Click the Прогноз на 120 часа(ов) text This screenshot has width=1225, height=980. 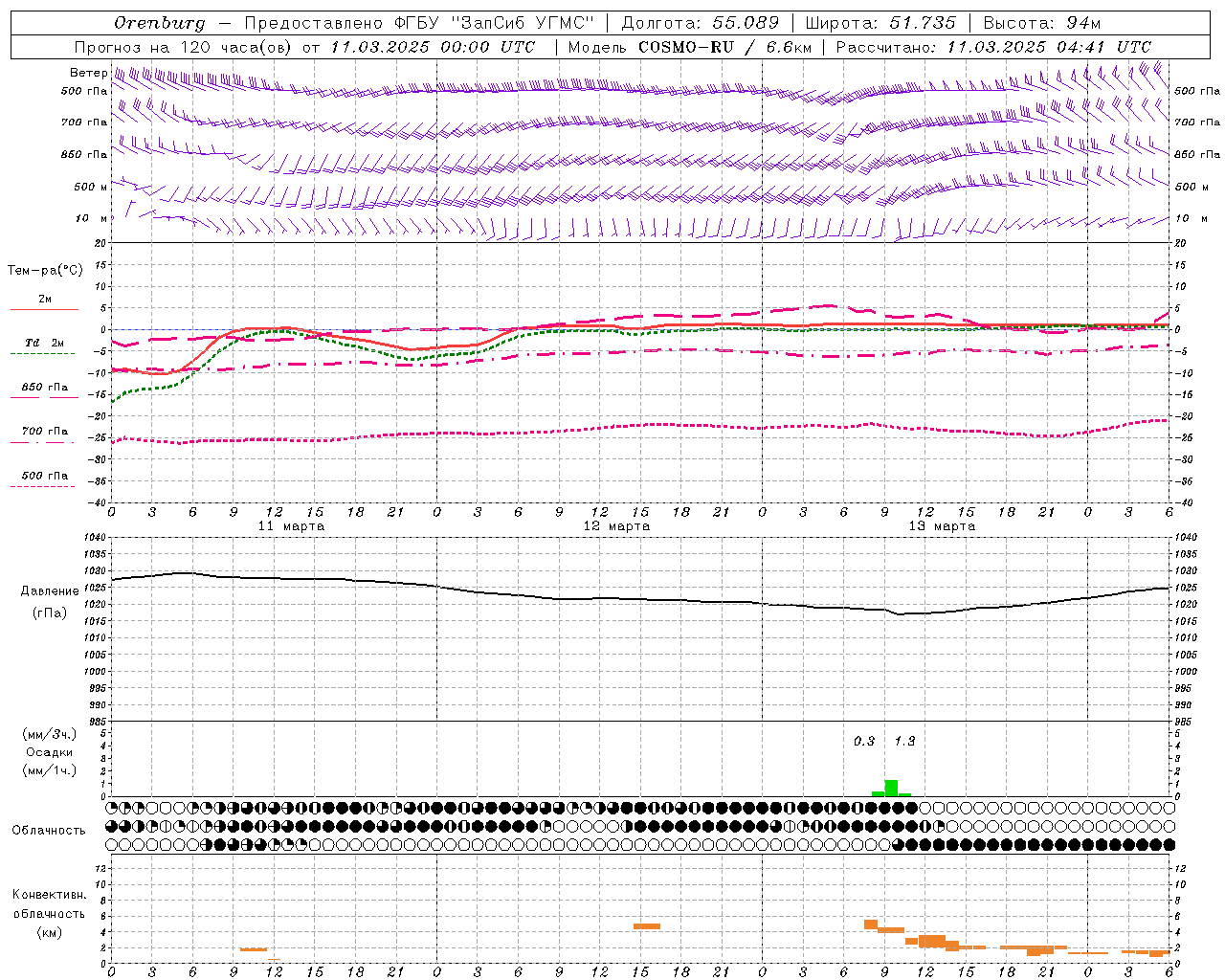coord(184,47)
